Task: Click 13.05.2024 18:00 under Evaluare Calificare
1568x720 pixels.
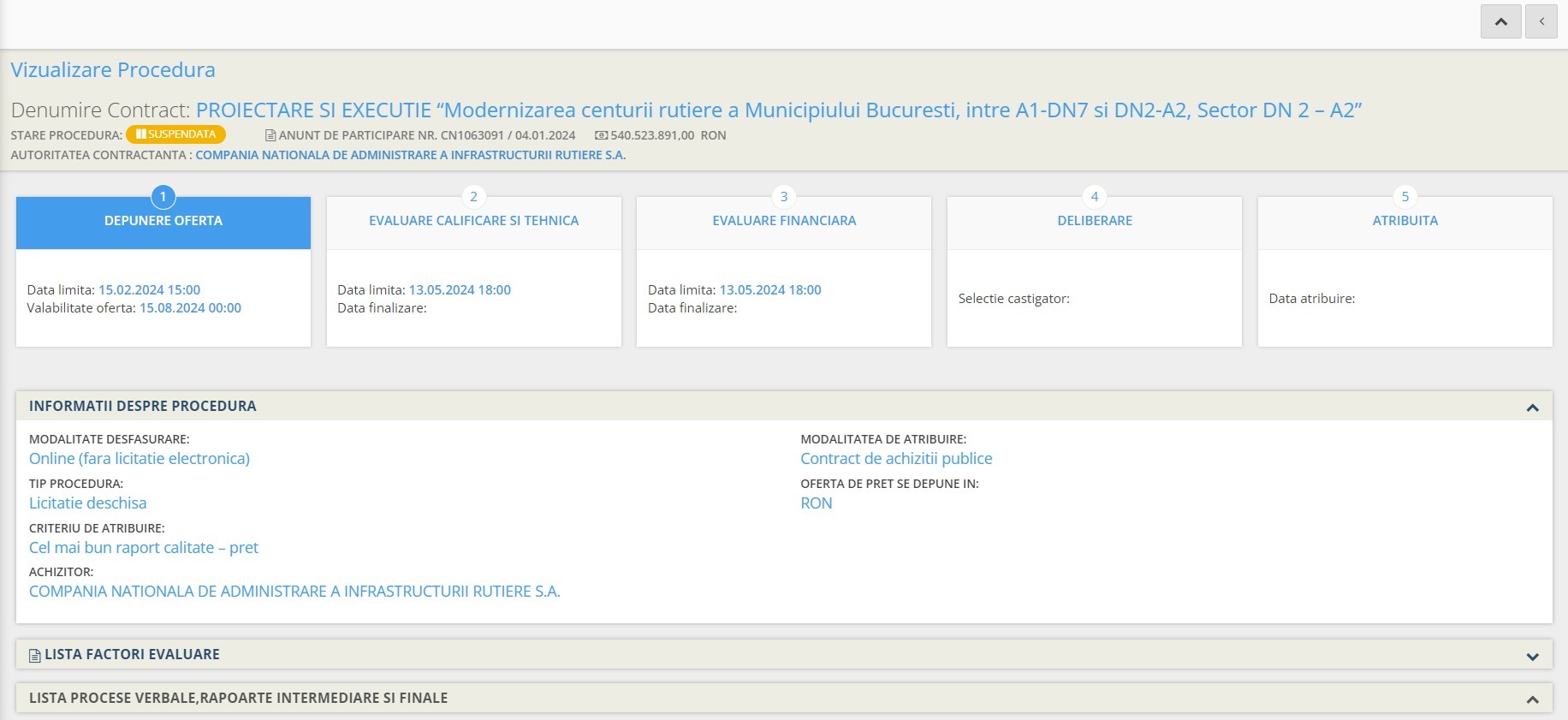Action: (460, 290)
